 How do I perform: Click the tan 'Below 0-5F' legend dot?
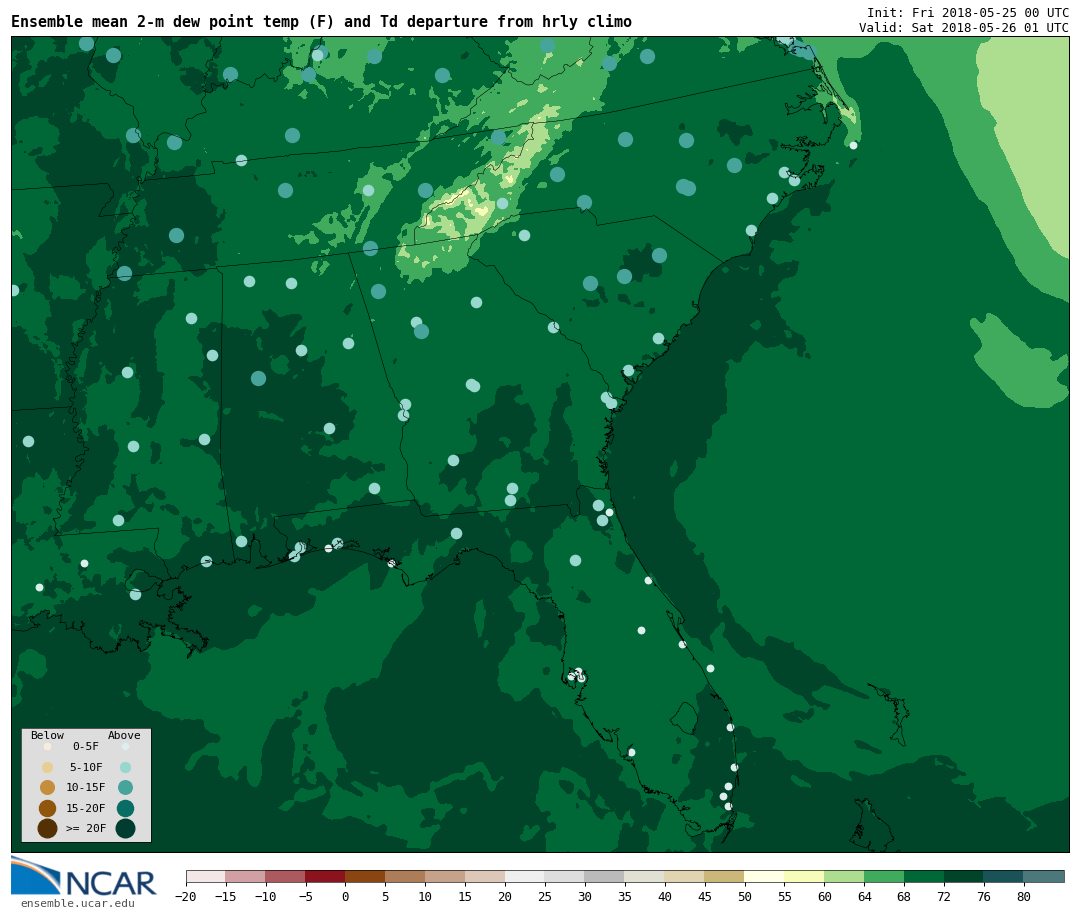48,746
